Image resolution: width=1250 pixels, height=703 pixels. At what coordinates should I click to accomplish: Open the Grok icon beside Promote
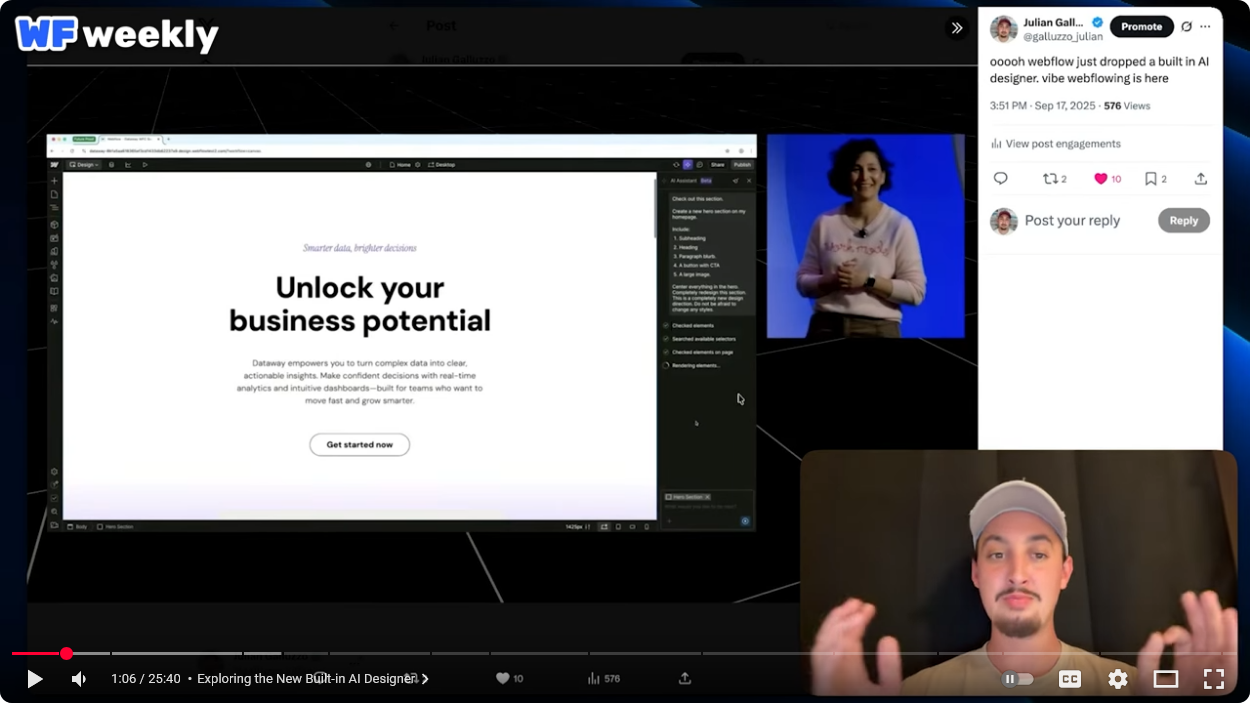click(x=1187, y=27)
